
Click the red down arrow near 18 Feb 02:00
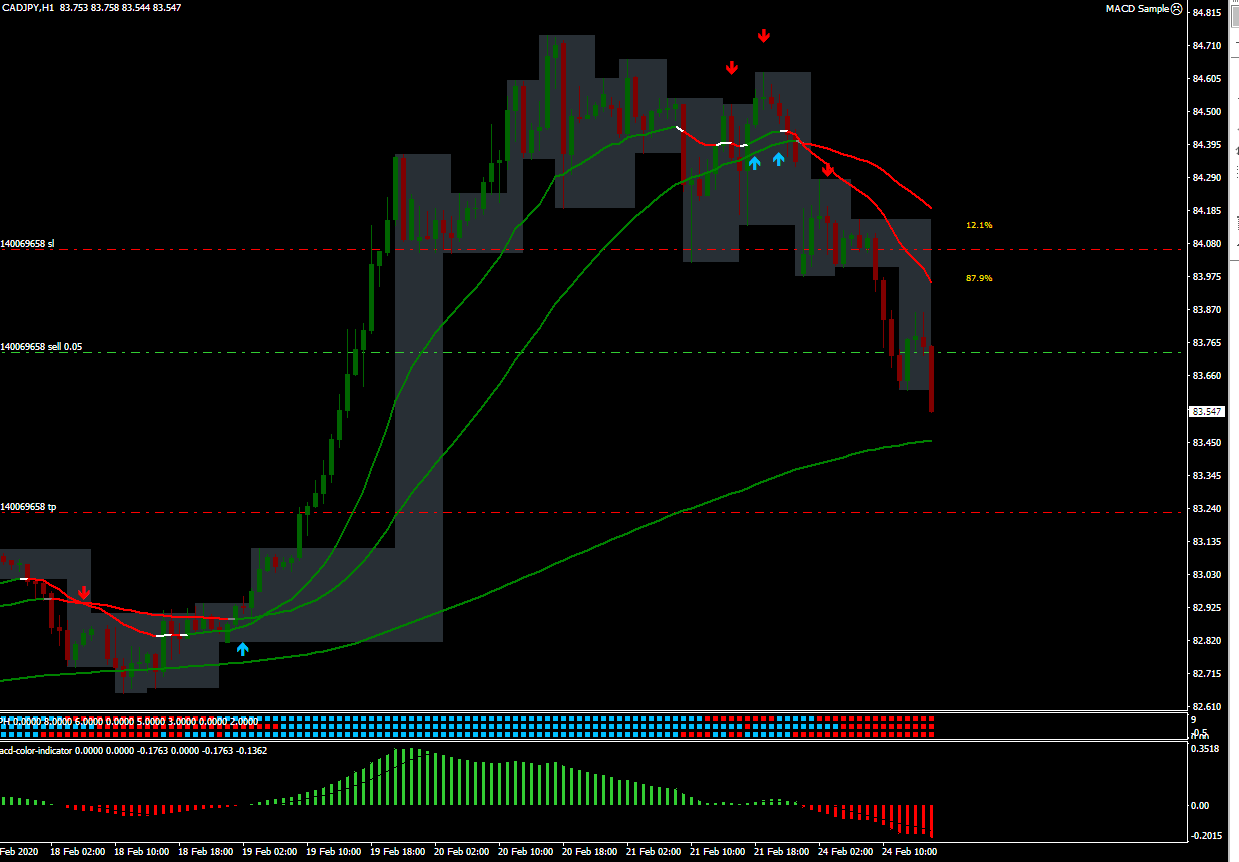[84, 593]
